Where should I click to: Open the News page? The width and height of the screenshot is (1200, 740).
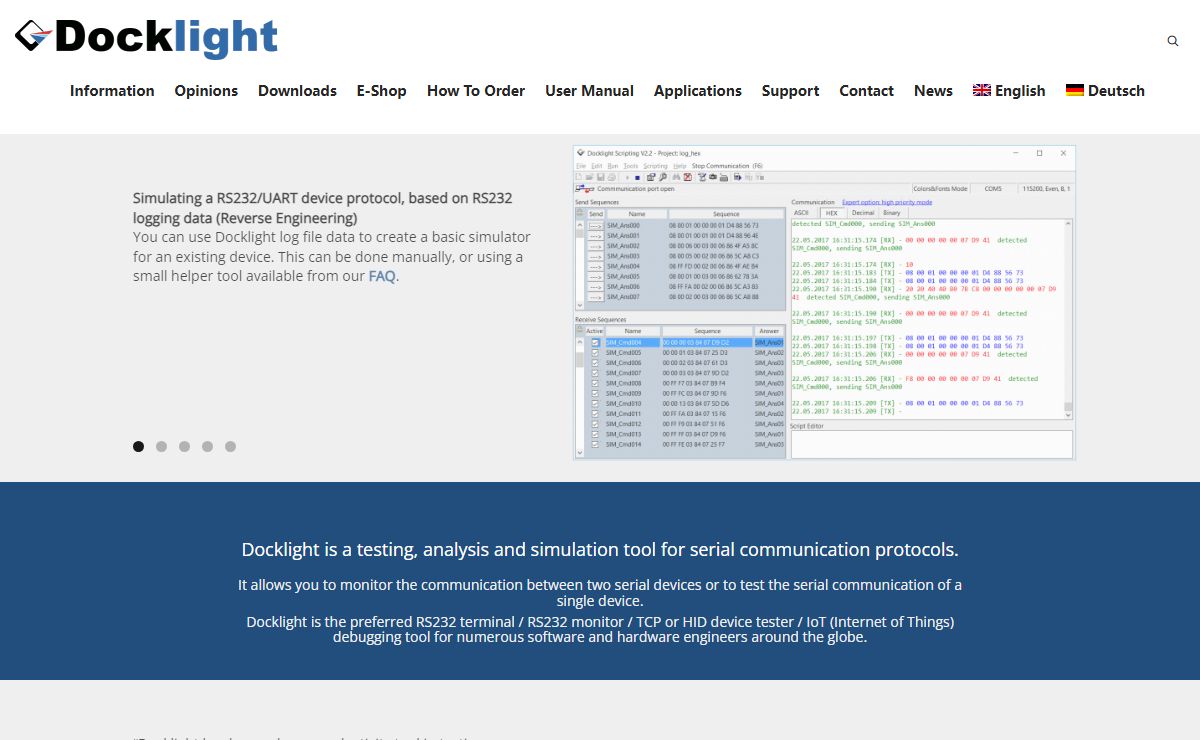[x=933, y=91]
